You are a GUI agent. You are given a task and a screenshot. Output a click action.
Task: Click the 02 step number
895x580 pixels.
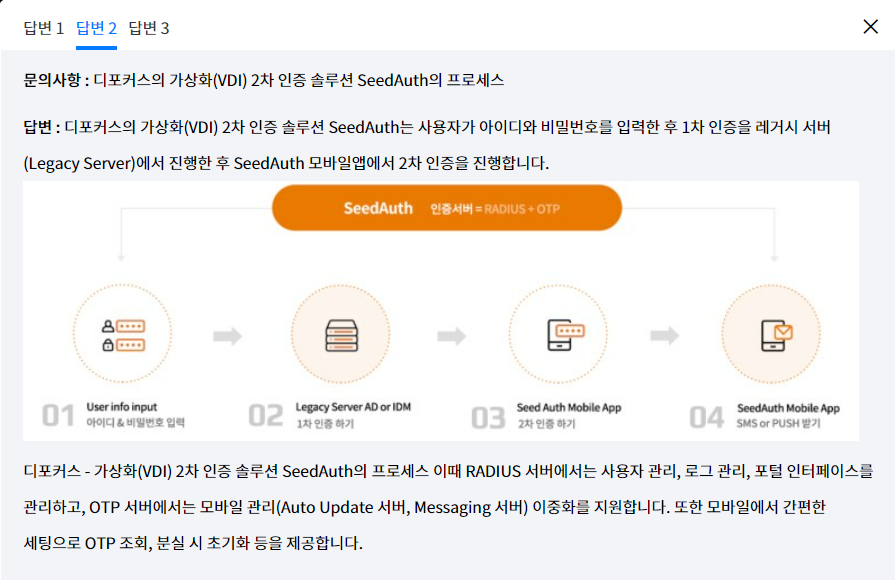[x=266, y=416]
